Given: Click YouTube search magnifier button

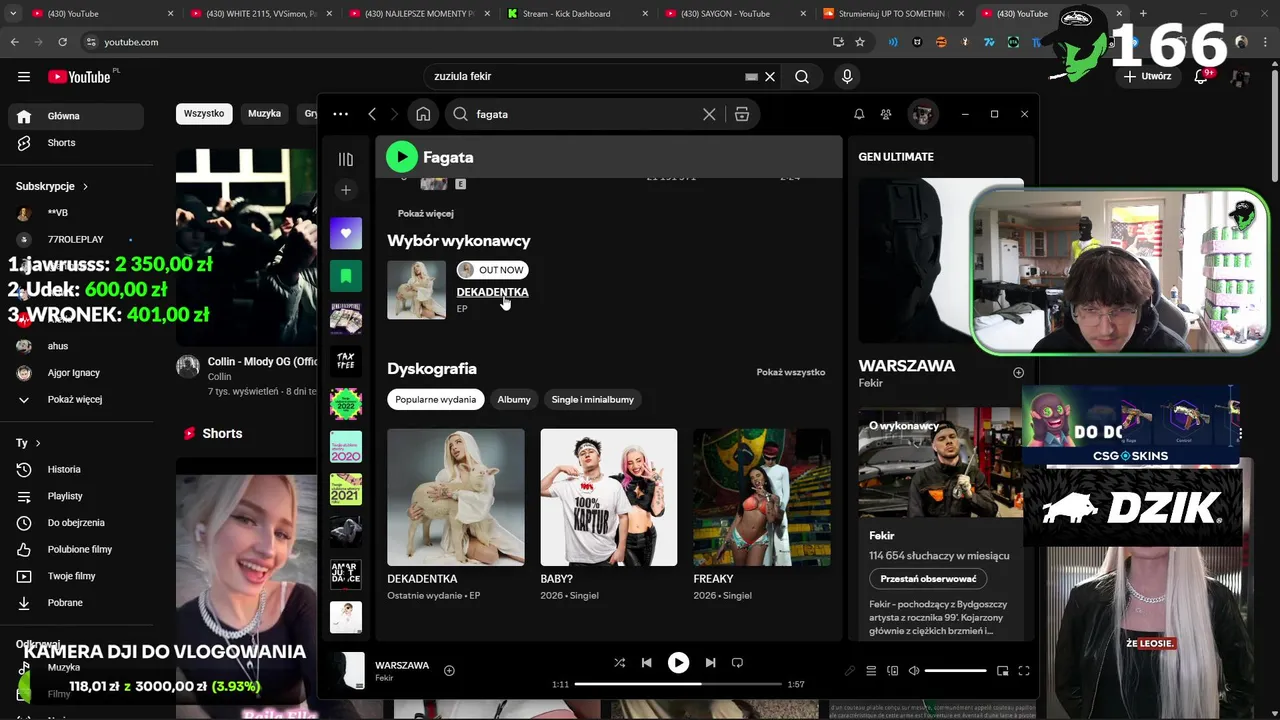Looking at the screenshot, I should 802,76.
